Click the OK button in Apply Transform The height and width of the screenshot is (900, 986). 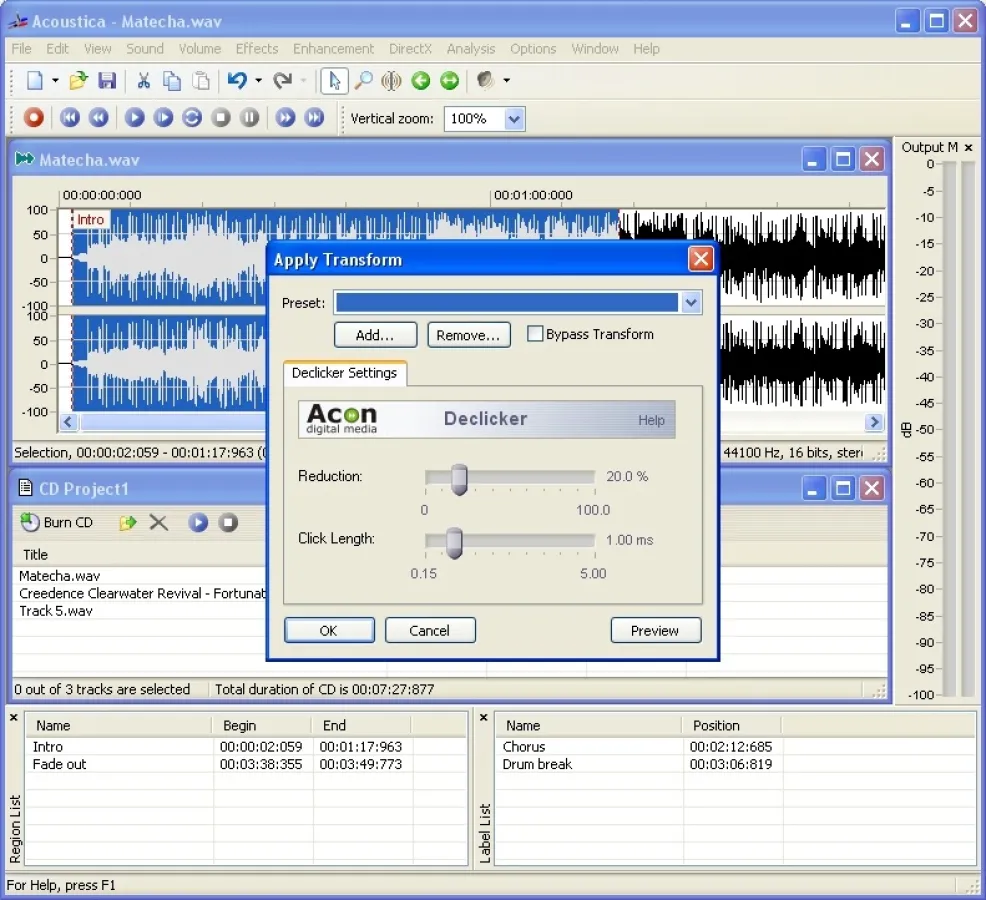tap(329, 630)
